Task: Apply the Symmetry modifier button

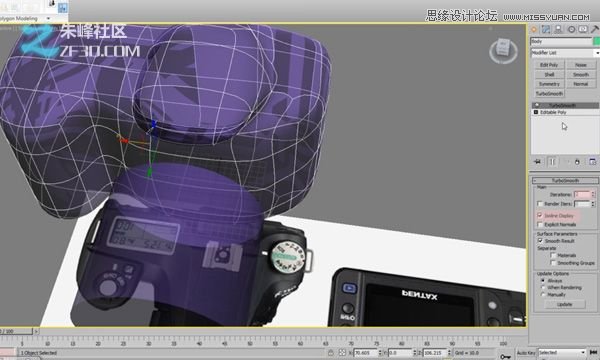Action: tap(549, 84)
